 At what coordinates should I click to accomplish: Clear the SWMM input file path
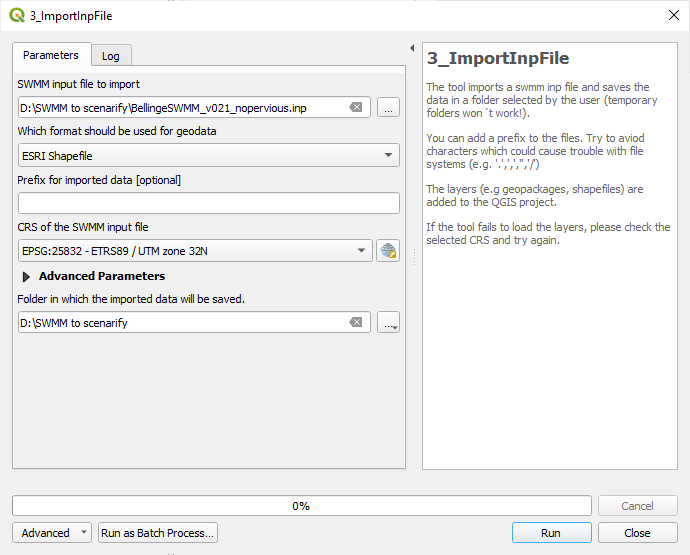coord(356,108)
